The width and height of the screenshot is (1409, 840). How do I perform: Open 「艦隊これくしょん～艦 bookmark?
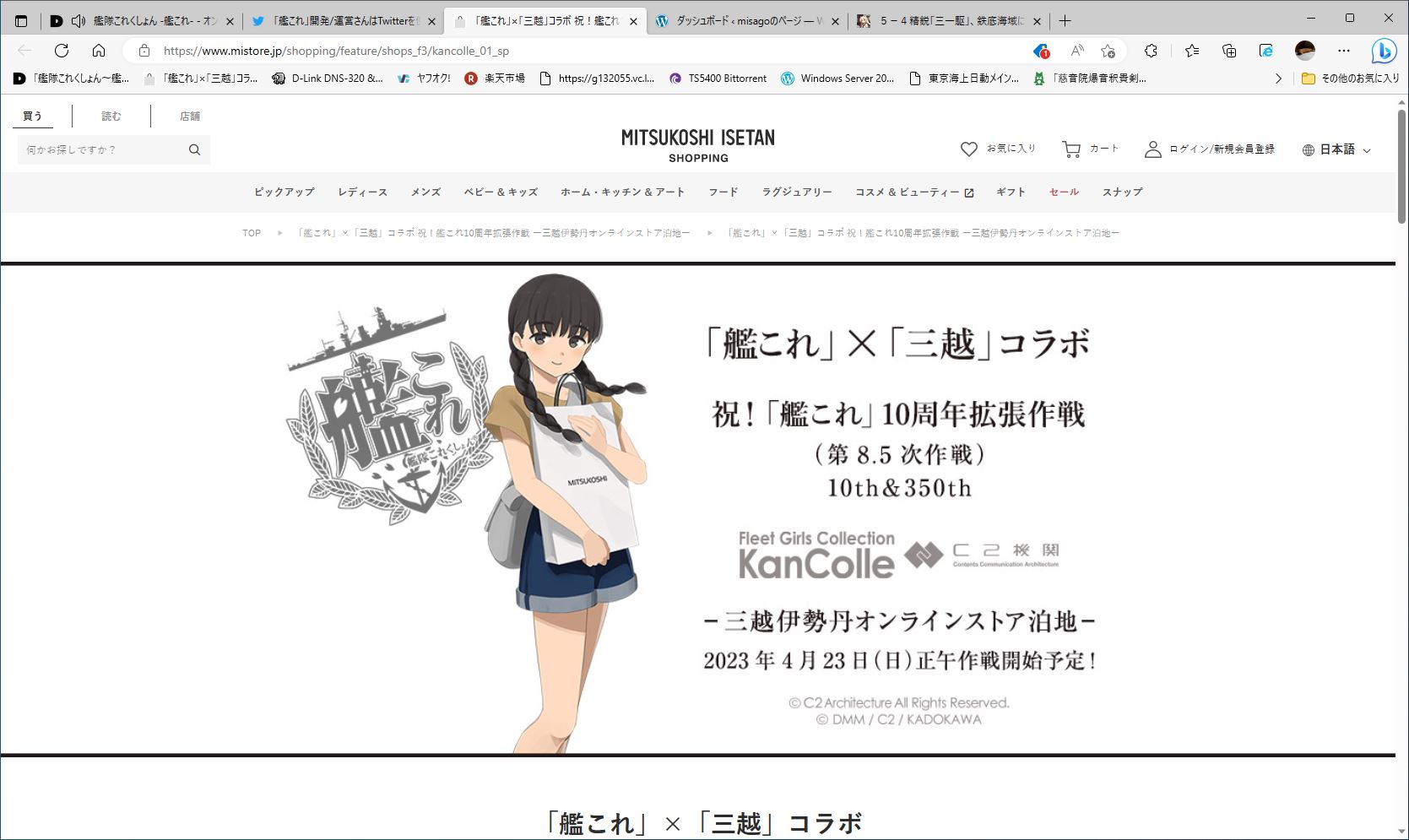pyautogui.click(x=72, y=79)
